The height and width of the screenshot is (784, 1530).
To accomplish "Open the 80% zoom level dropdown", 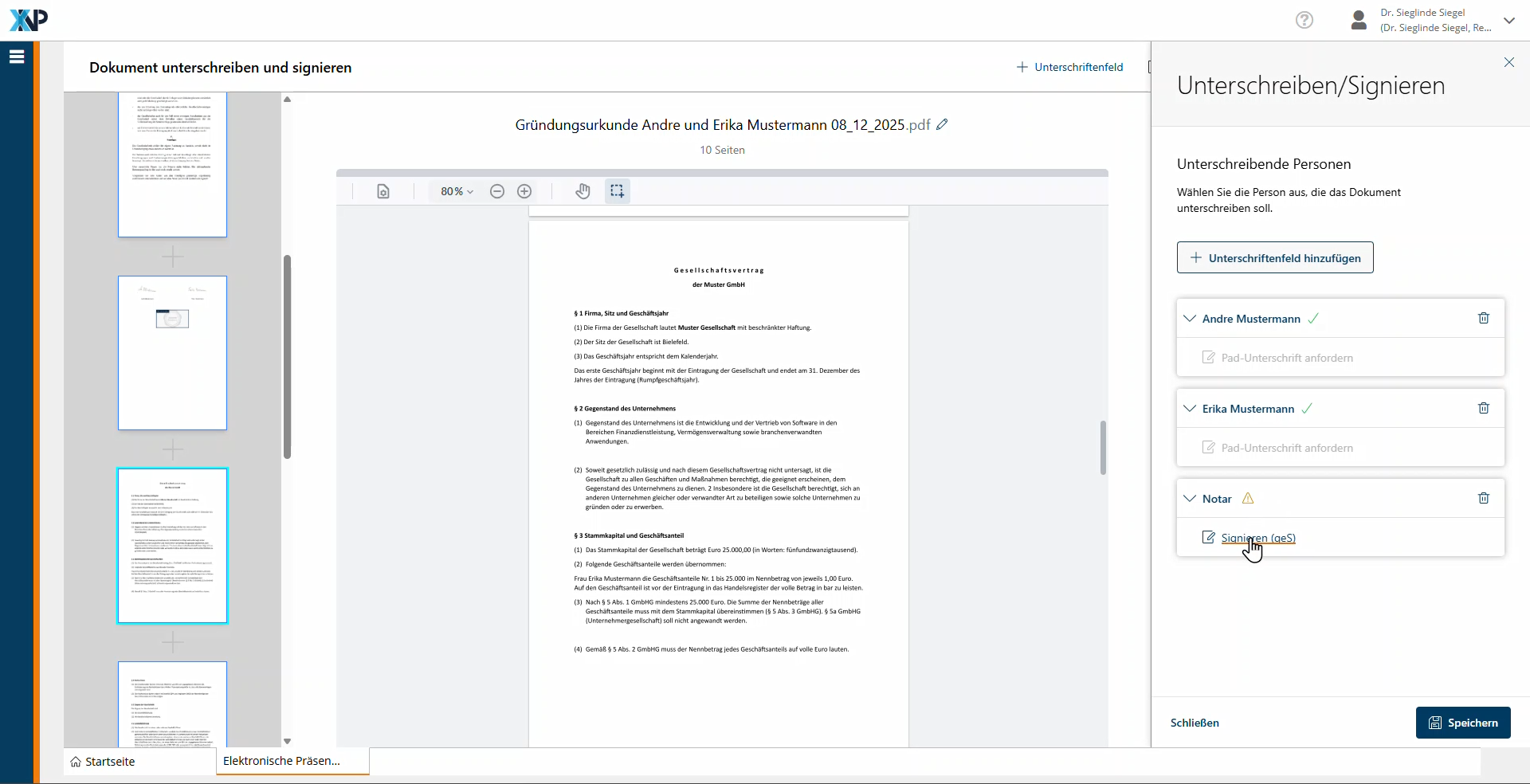I will [457, 191].
